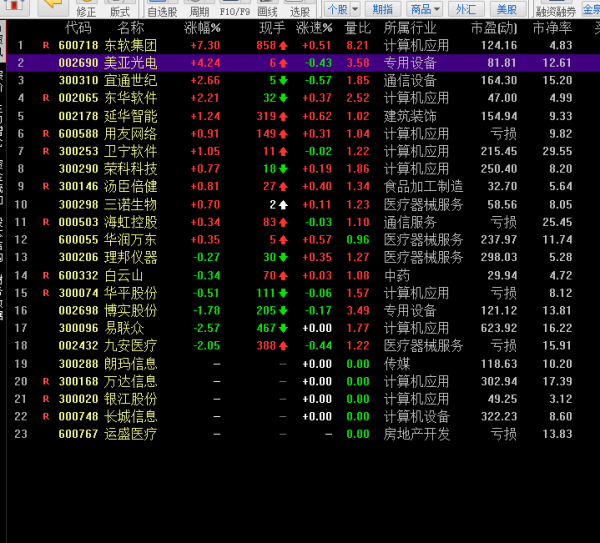This screenshot has width=600, height=543.
Task: Click 中药 industry cell
Action: tap(397, 275)
